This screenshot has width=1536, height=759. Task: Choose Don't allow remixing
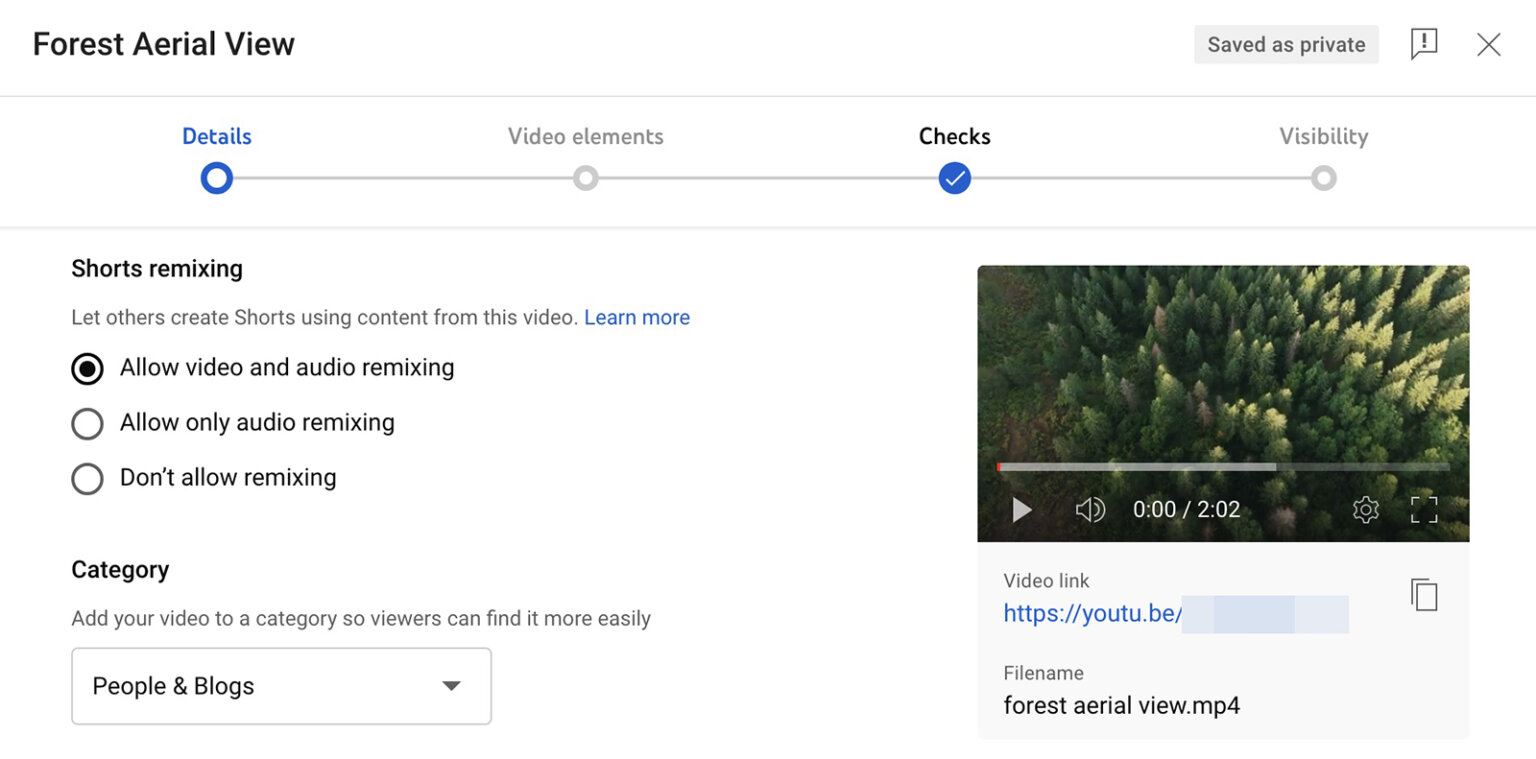87,478
